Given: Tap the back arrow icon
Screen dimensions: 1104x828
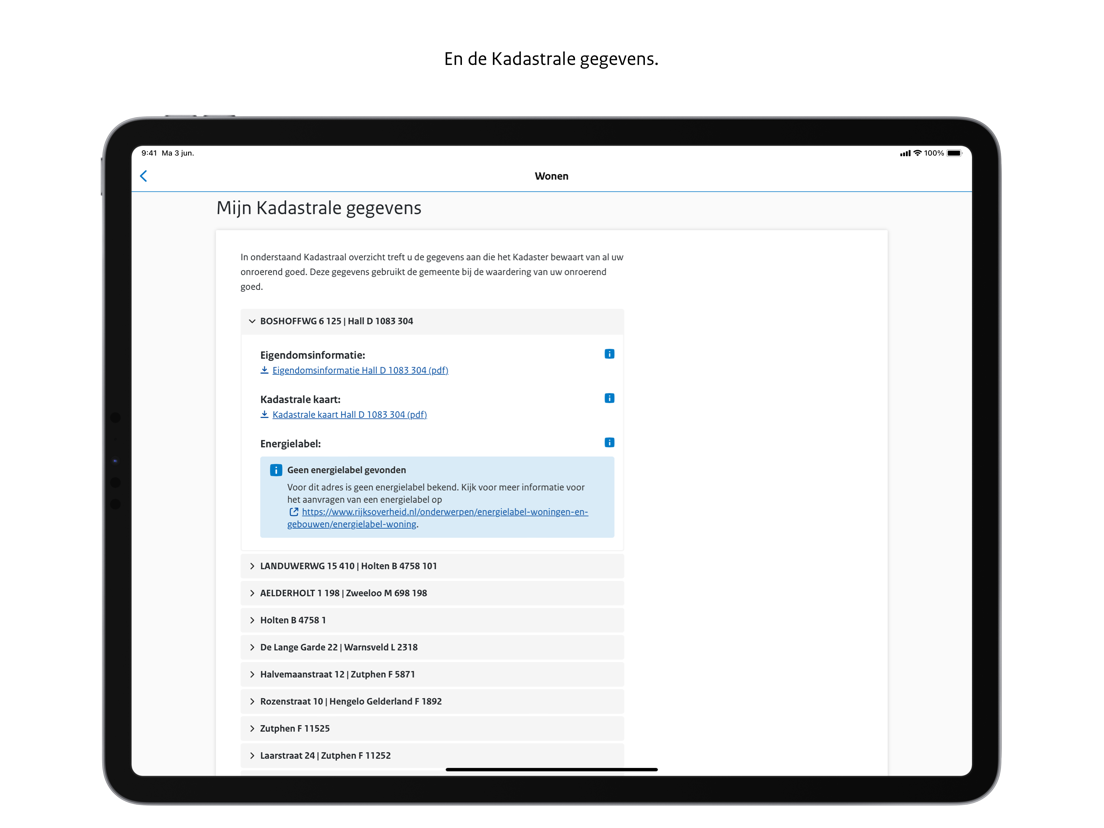Looking at the screenshot, I should [144, 176].
